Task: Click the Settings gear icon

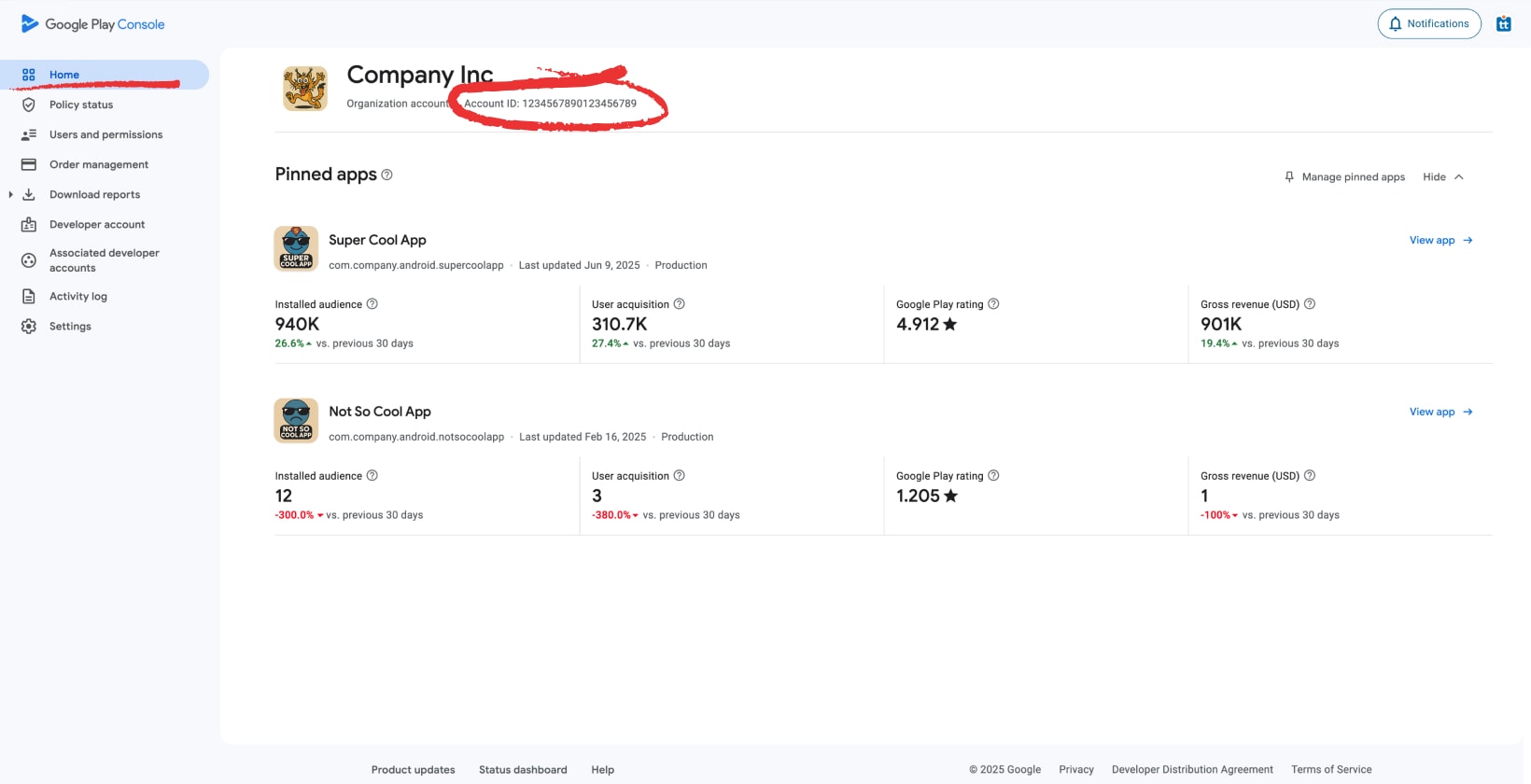Action: pos(29,326)
